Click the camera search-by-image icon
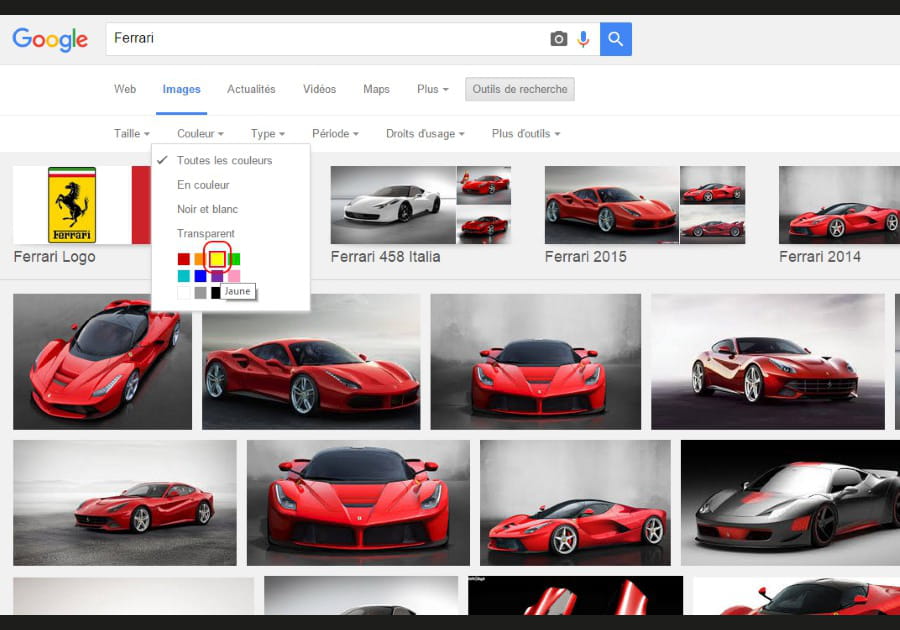This screenshot has width=900, height=630. (x=558, y=39)
